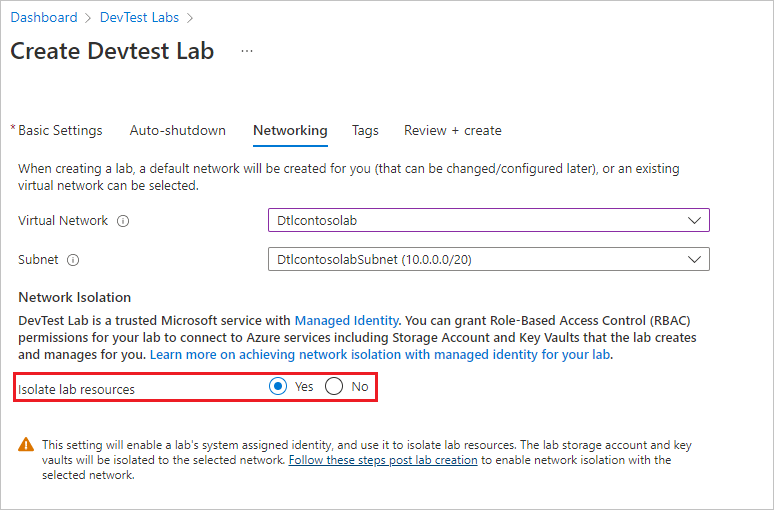Open the DevTest Labs breadcrumb link
This screenshot has height=510, width=774.
coord(139,17)
